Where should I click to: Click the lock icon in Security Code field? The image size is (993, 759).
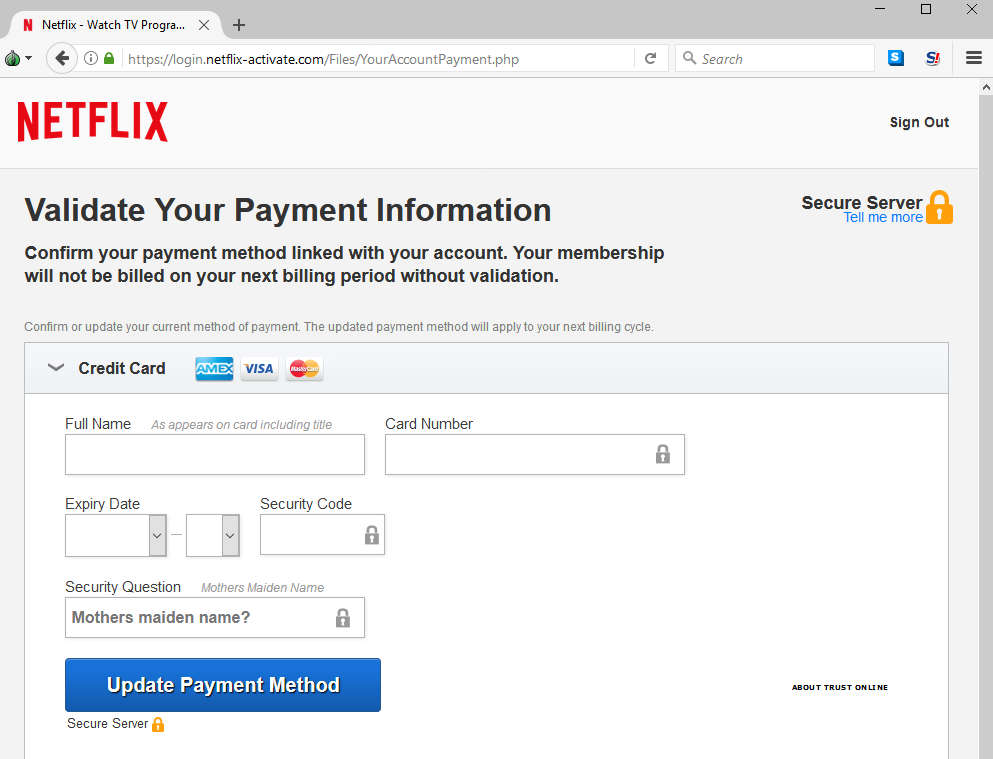372,535
